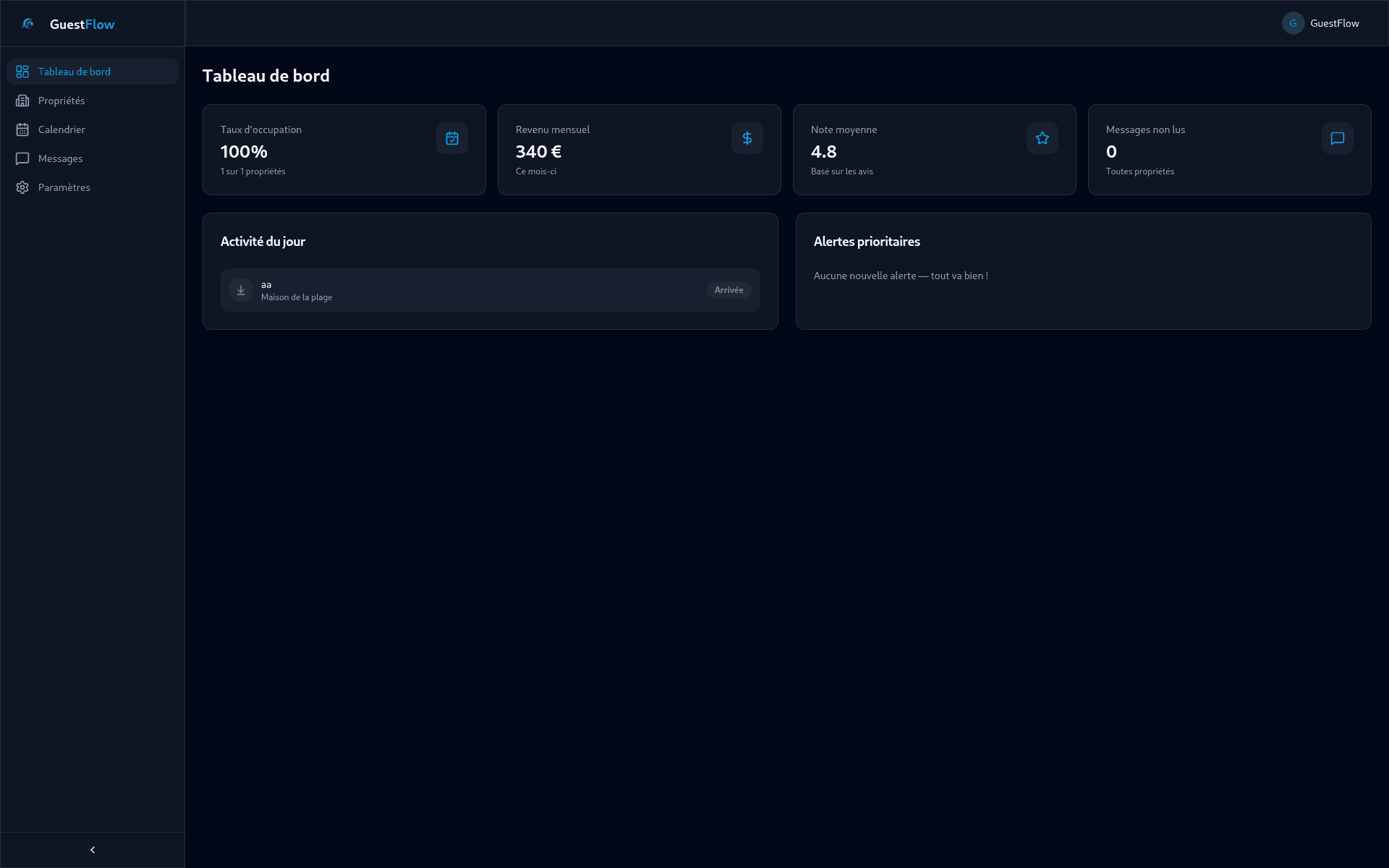Click the GuestFlow logo icon

[x=27, y=23]
